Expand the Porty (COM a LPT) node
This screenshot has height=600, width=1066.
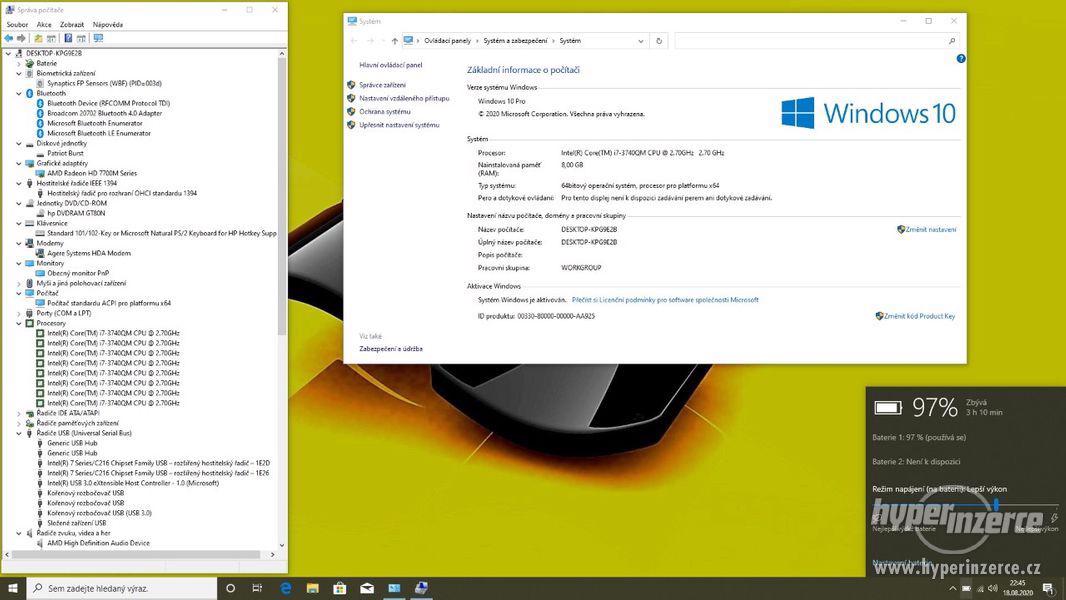pyautogui.click(x=19, y=313)
